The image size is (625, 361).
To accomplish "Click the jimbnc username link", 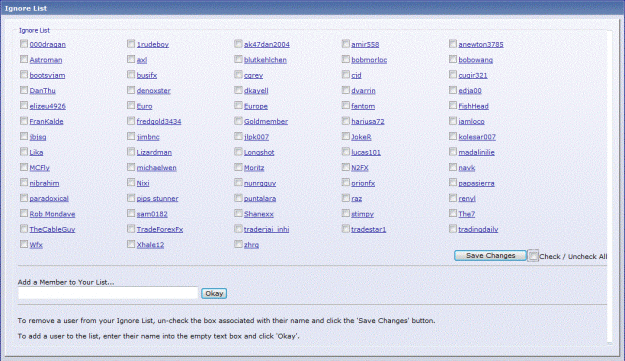I will [148, 137].
